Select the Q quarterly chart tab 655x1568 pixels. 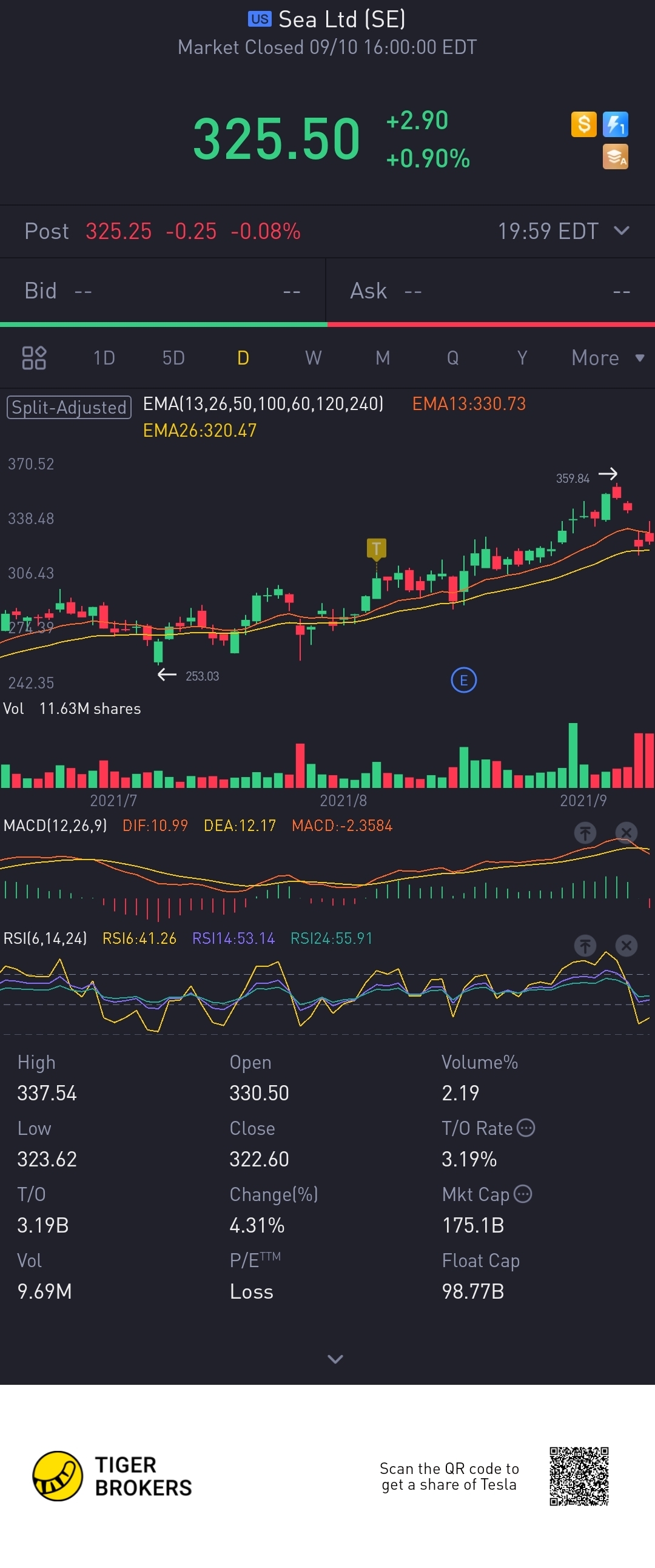(x=452, y=358)
